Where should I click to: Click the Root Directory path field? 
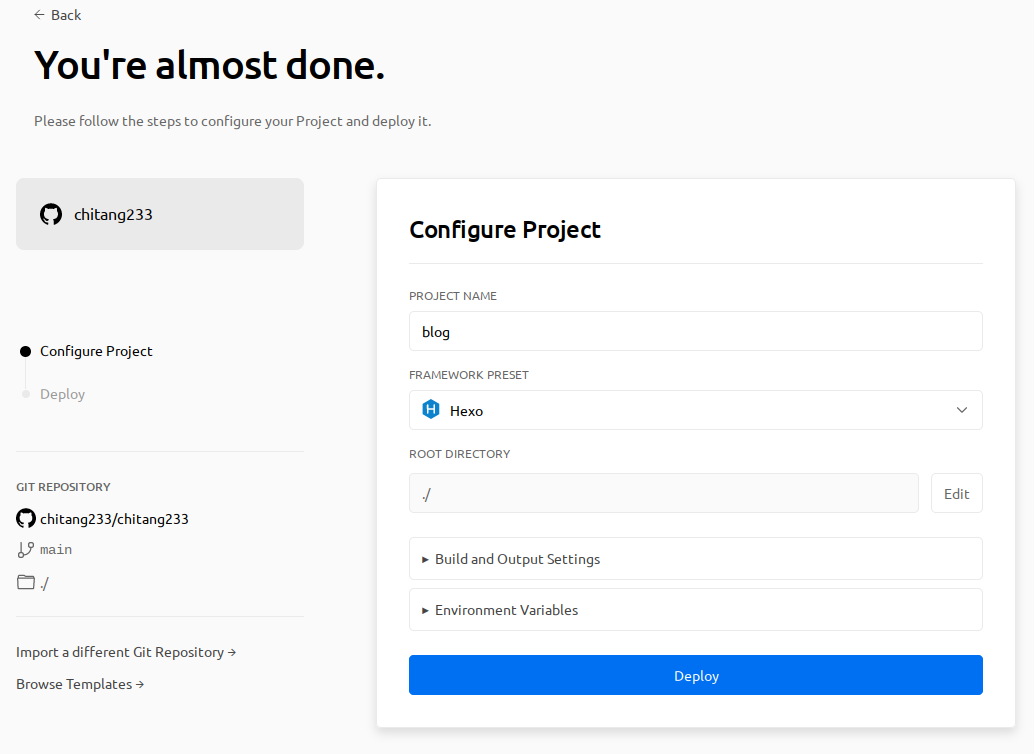pos(663,494)
